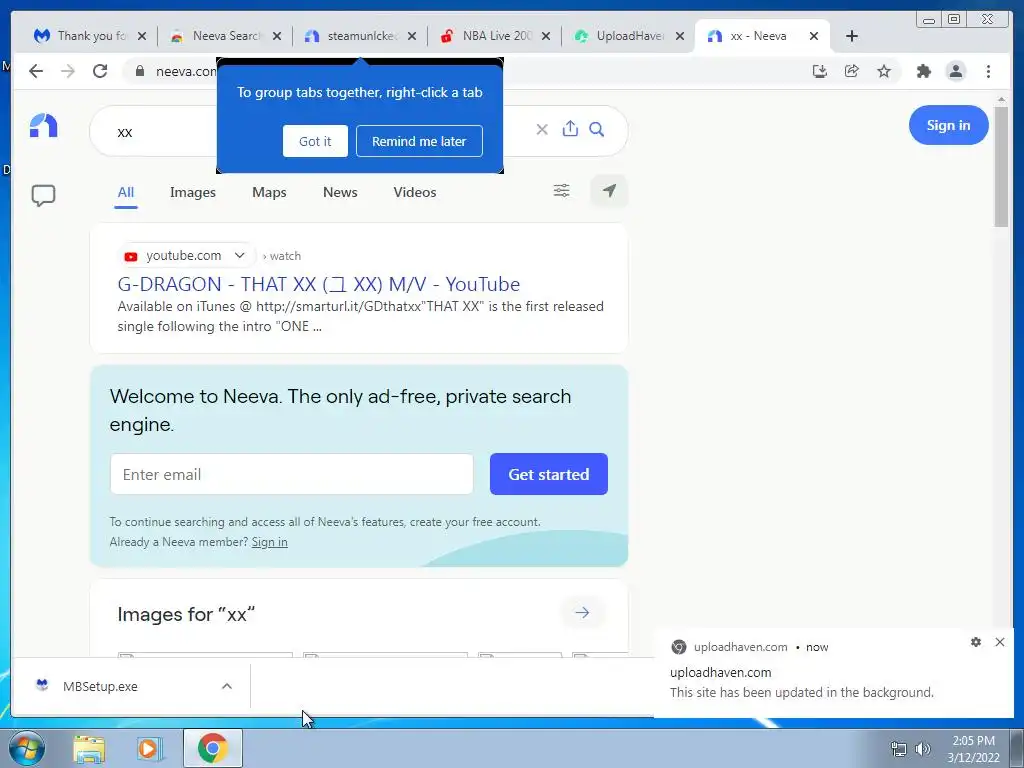Screen dimensions: 1024x768
Task: Click the Get started button
Action: pyautogui.click(x=549, y=474)
